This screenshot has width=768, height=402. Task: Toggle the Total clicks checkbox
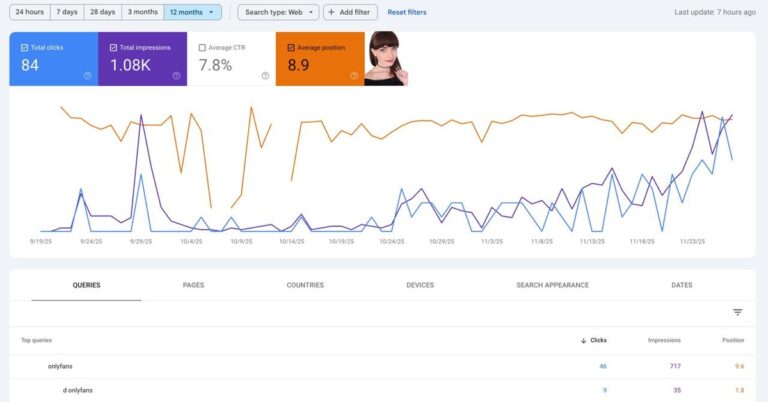[x=24, y=47]
